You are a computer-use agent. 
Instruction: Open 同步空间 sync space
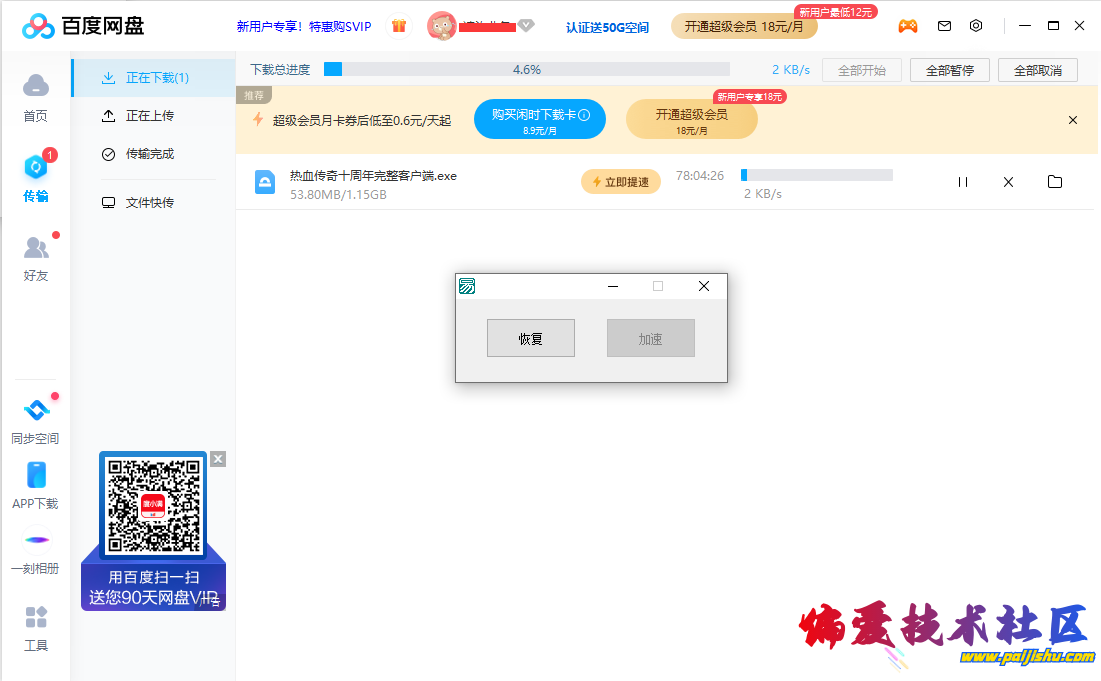(36, 420)
